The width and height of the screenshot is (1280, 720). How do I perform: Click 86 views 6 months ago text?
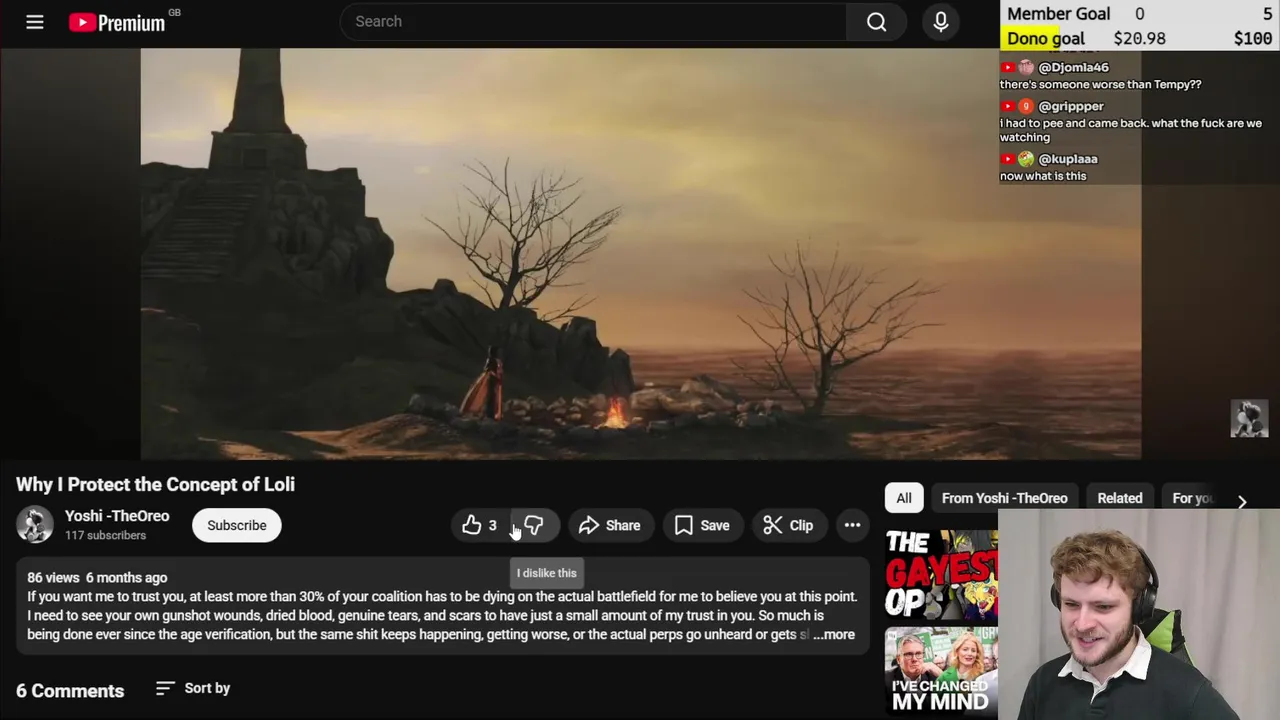click(97, 578)
